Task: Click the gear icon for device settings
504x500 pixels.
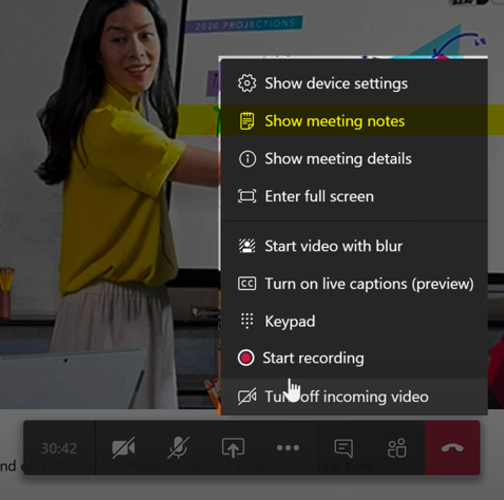Action: [x=247, y=83]
